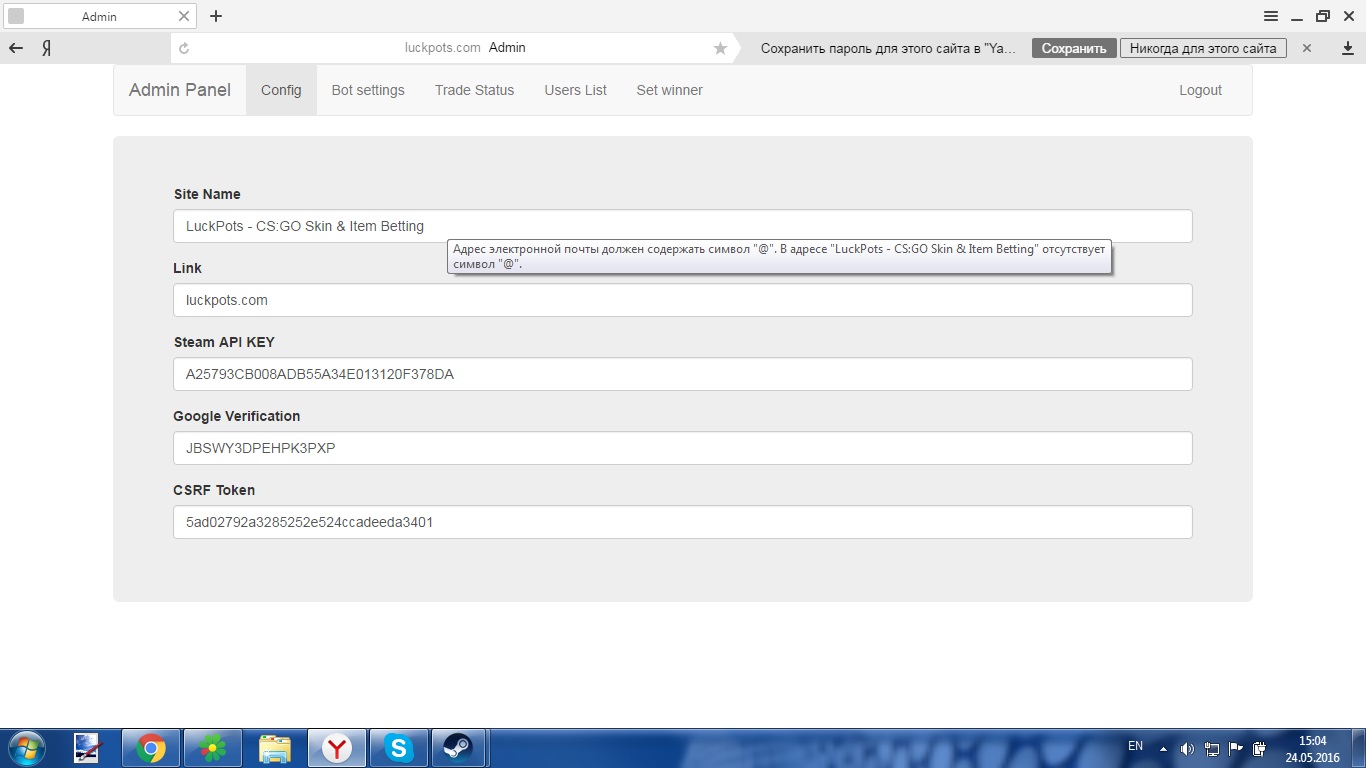The width and height of the screenshot is (1366, 768).
Task: Open the browser downloads arrow
Action: coord(1347,48)
